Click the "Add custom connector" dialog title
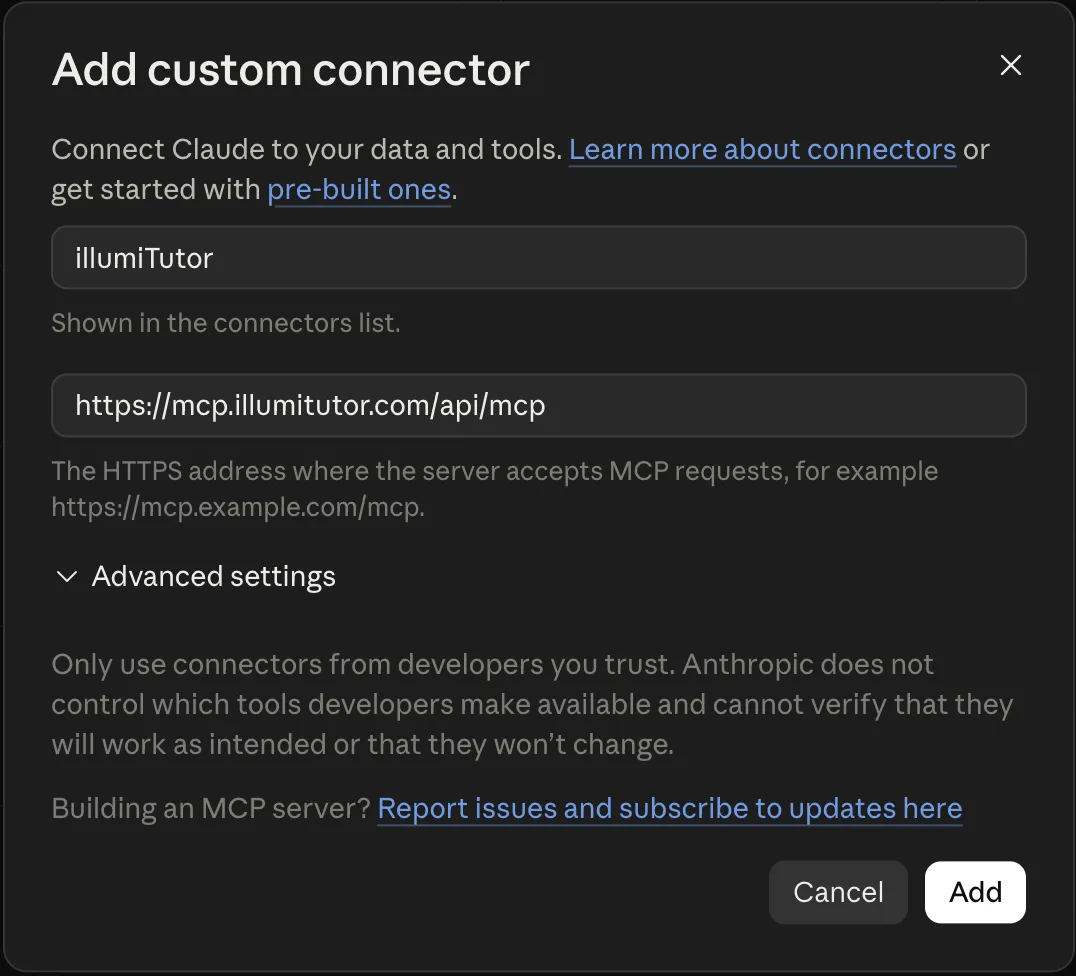Viewport: 1076px width, 976px height. [290, 69]
